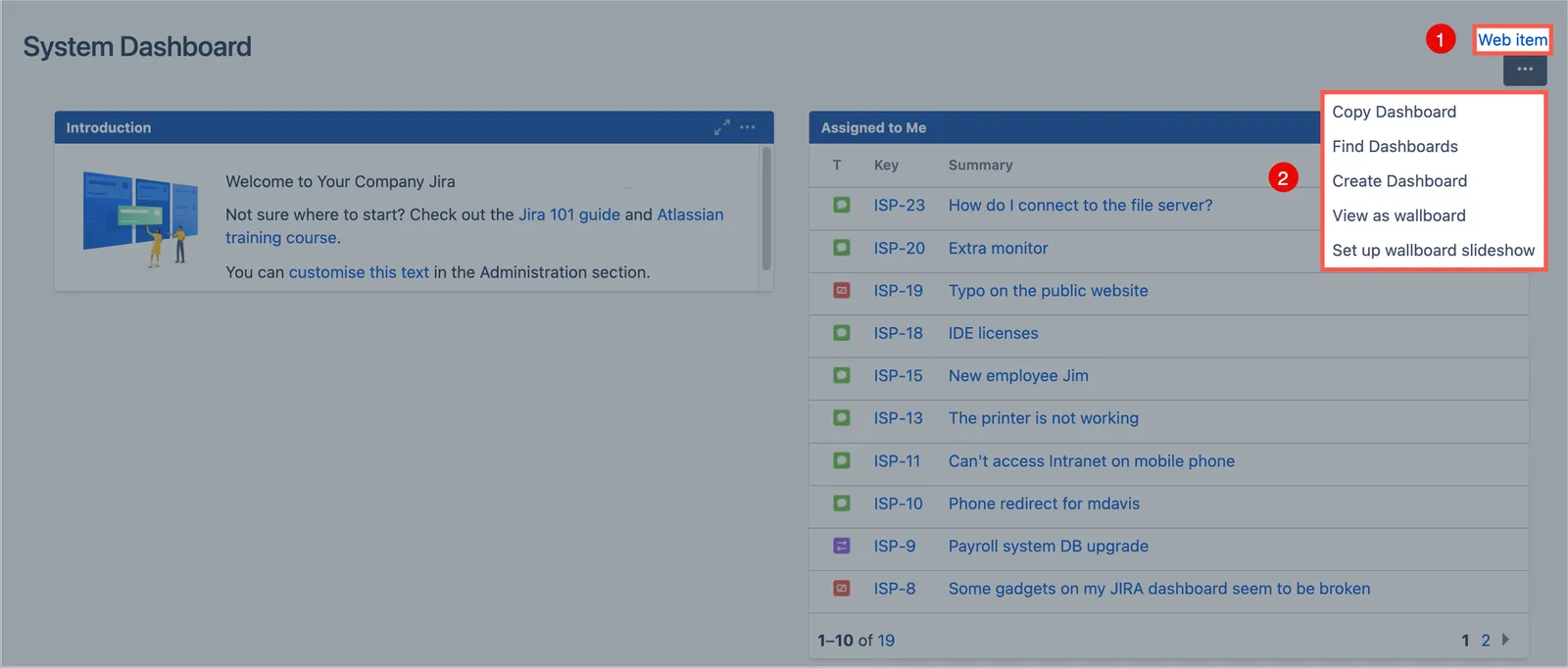Open issue key ISP-13
Screen dimensions: 1568x668
click(899, 418)
